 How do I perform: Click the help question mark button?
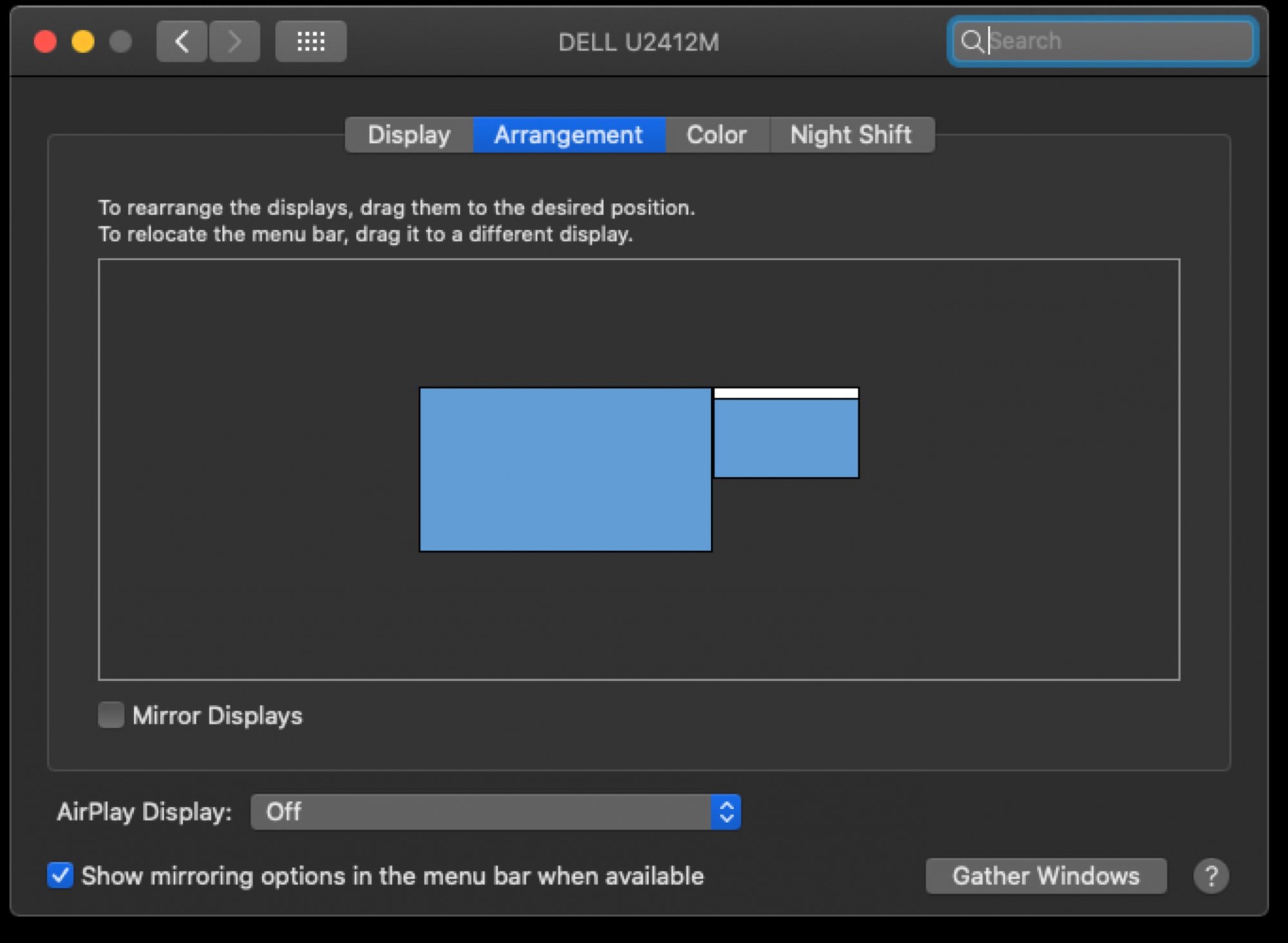tap(1211, 876)
